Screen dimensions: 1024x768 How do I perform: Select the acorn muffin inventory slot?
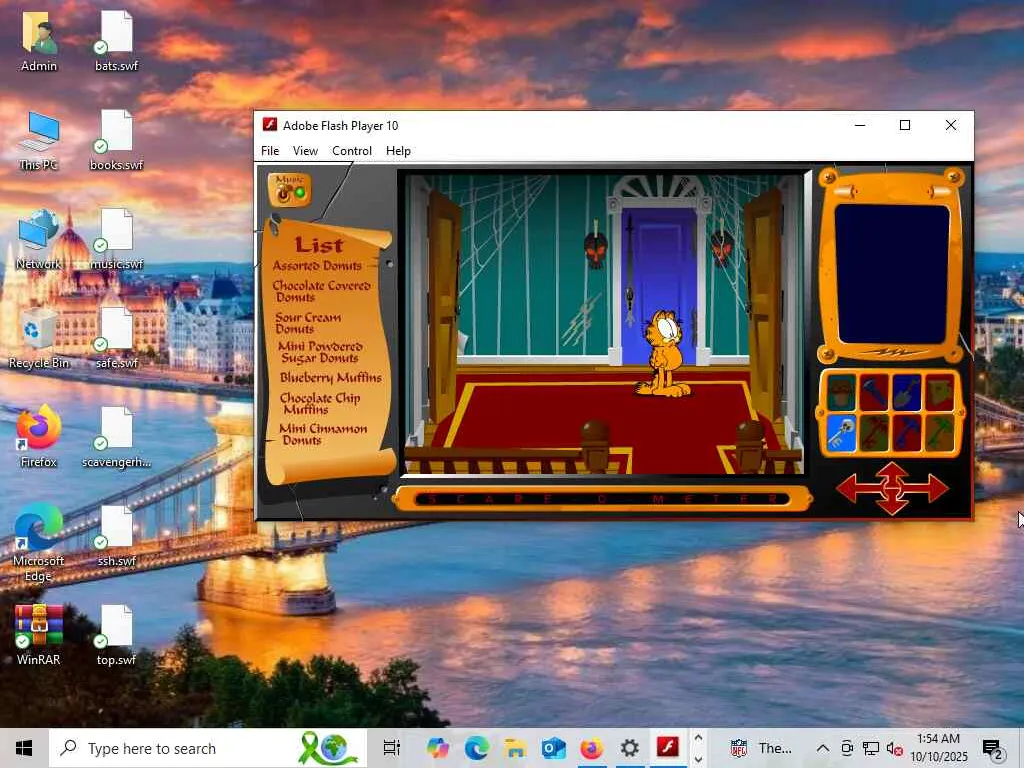(840, 391)
